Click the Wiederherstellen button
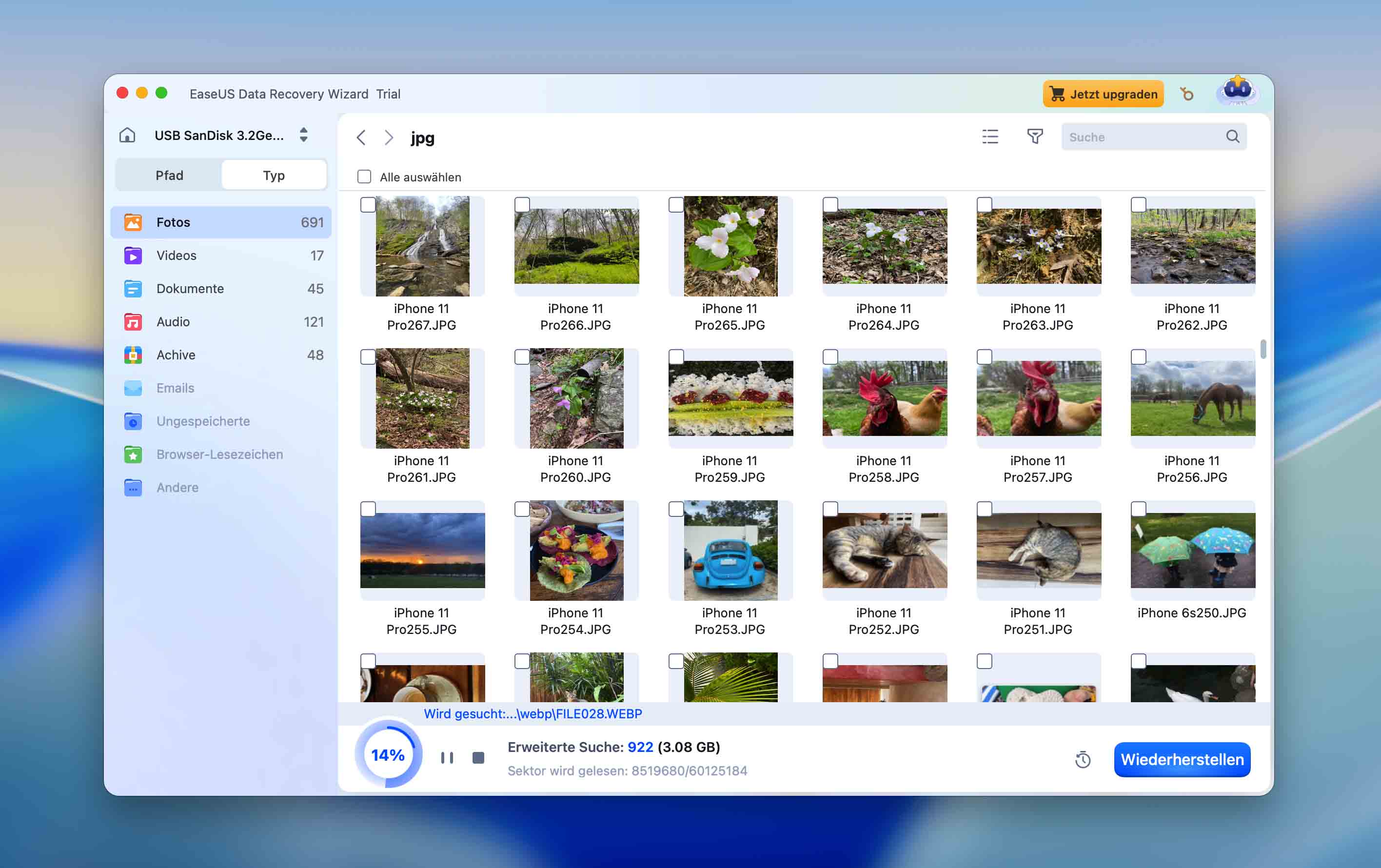This screenshot has height=868, width=1381. point(1182,760)
